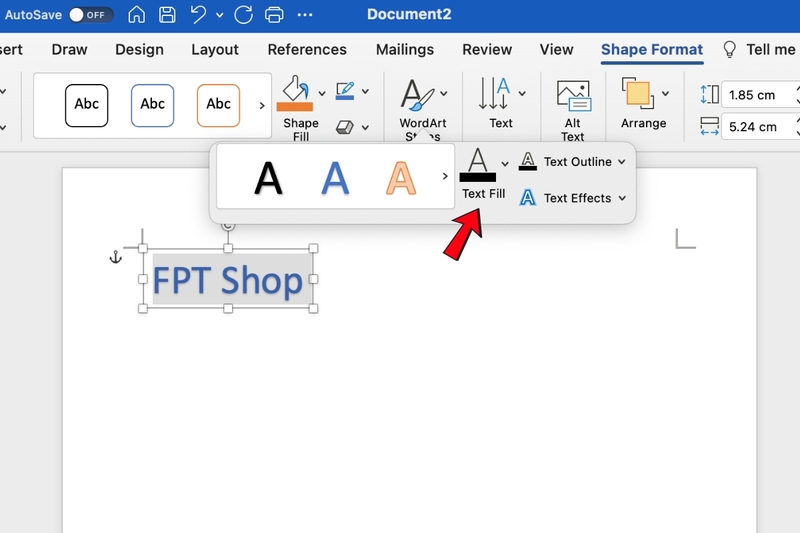Screen dimensions: 800x533
Task: Click the Arrange icon
Action: point(638,93)
